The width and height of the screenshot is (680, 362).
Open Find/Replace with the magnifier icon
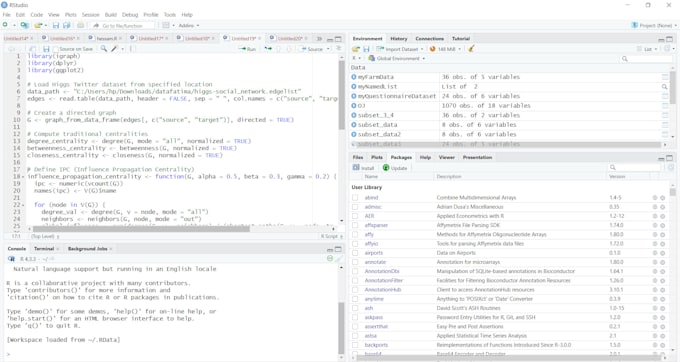(104, 49)
